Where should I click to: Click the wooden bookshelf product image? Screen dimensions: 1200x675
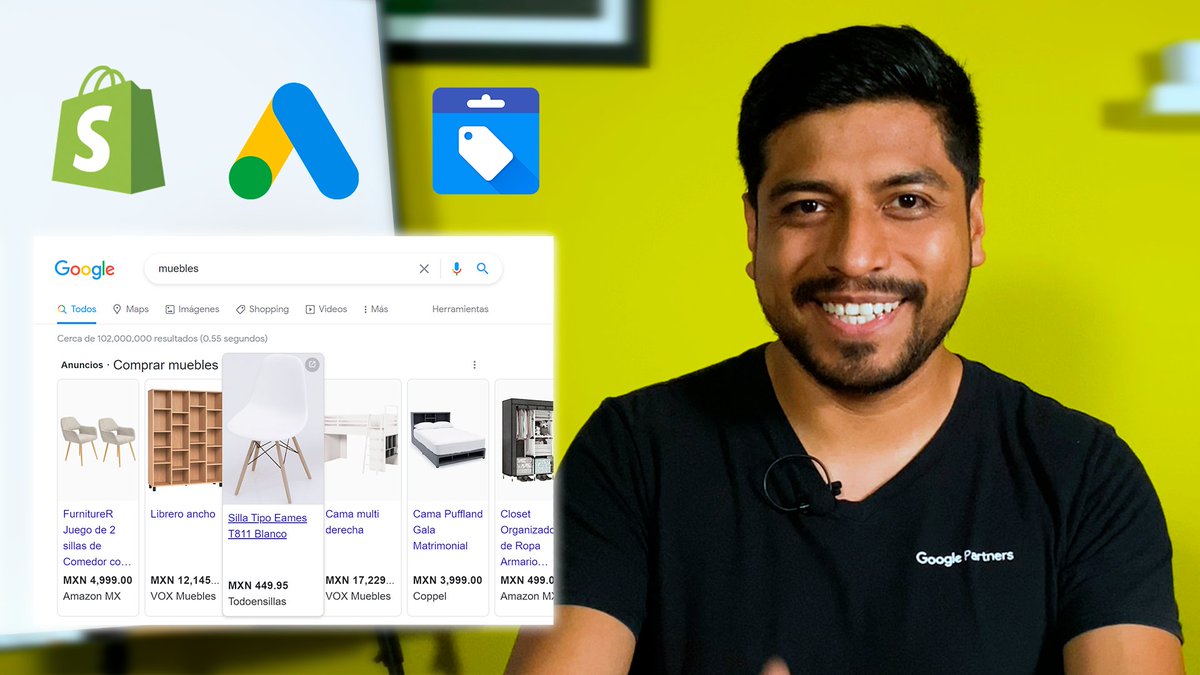click(185, 438)
